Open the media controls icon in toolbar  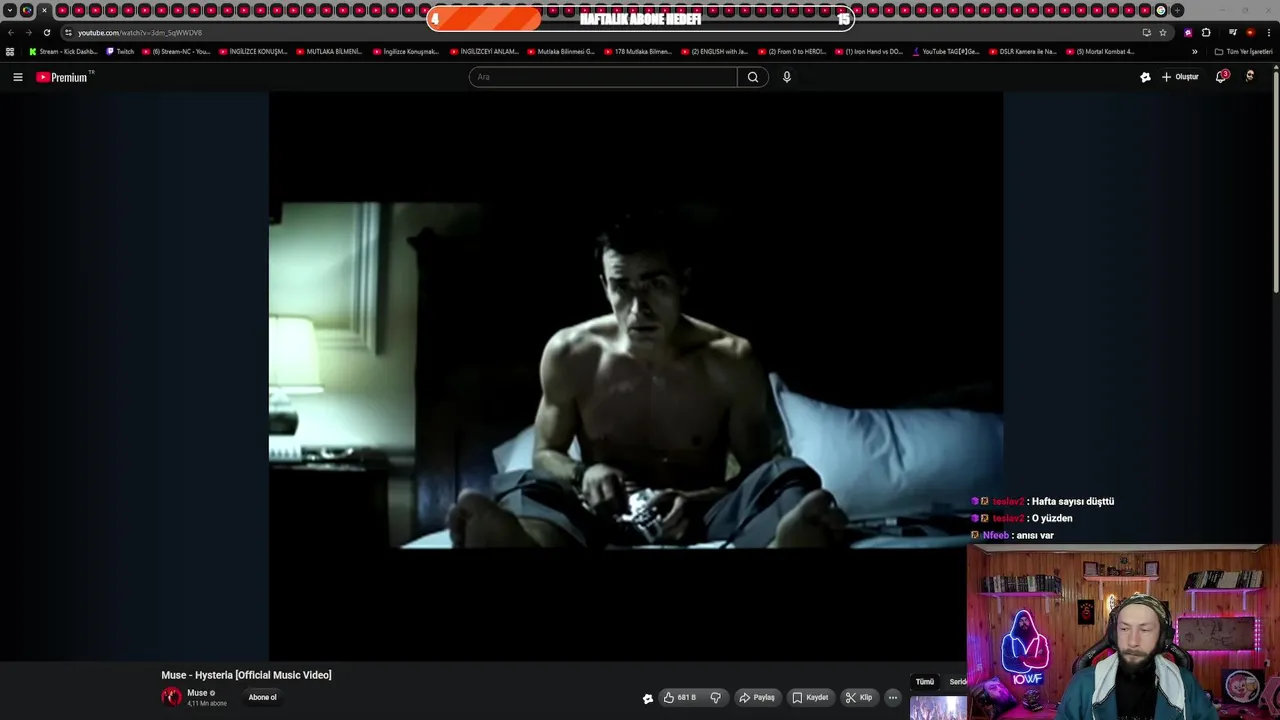tap(1233, 32)
